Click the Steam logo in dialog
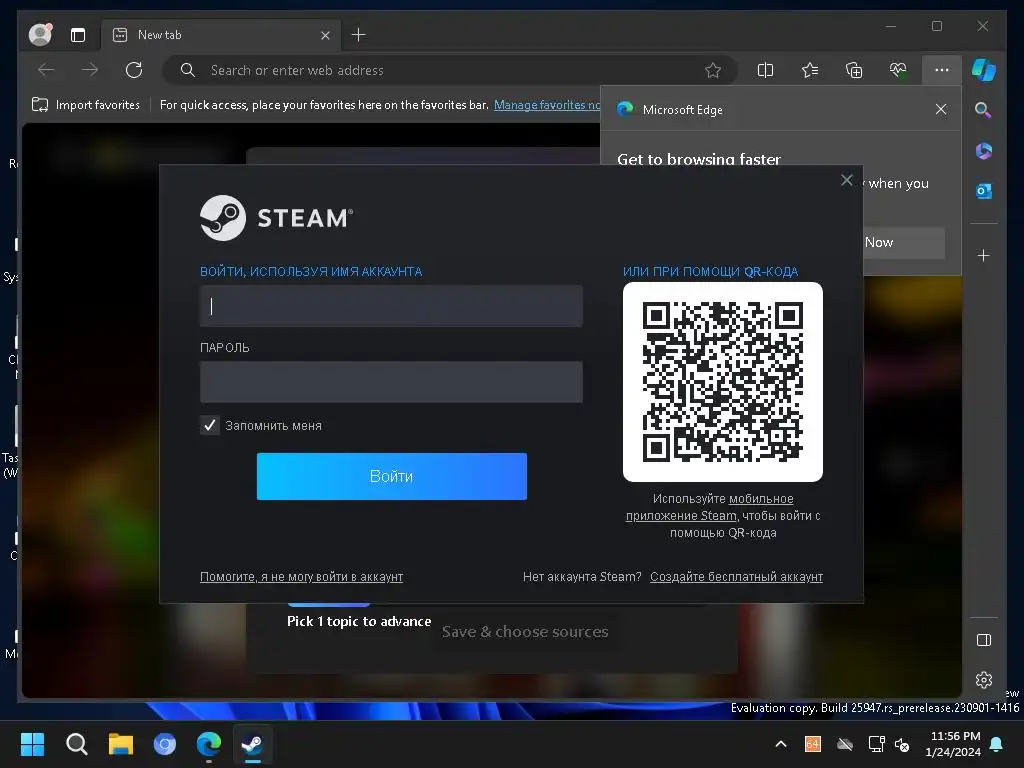The height and width of the screenshot is (768, 1024). pyautogui.click(x=276, y=217)
